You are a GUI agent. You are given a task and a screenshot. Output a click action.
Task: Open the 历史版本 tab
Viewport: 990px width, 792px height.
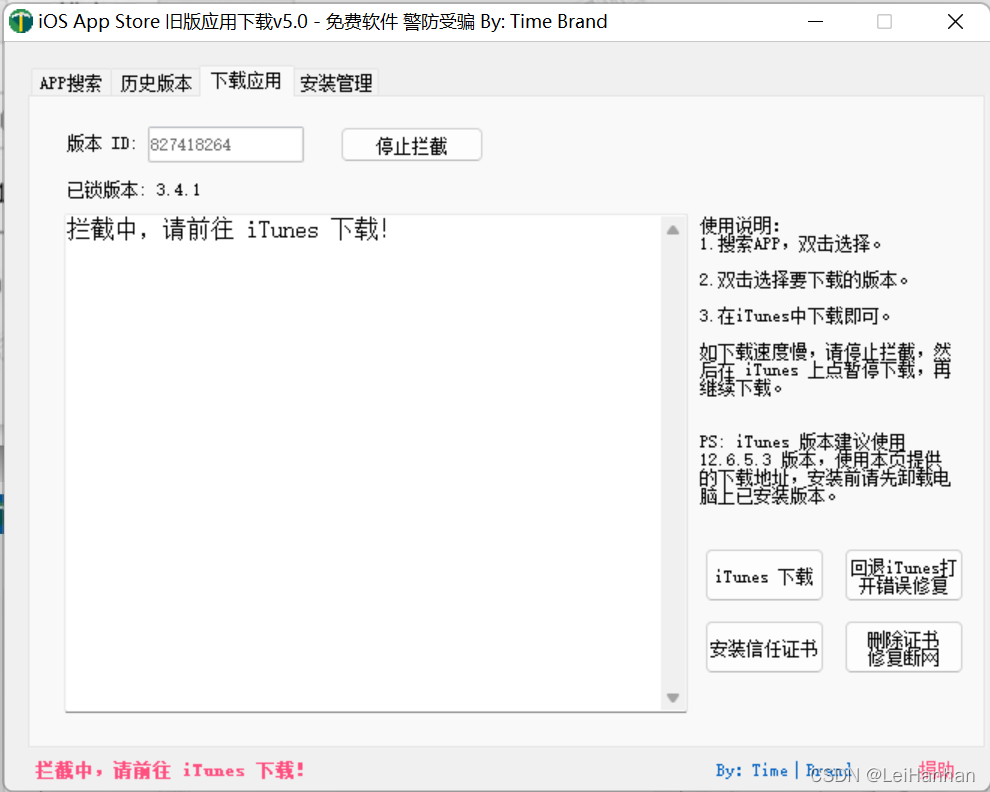(156, 83)
